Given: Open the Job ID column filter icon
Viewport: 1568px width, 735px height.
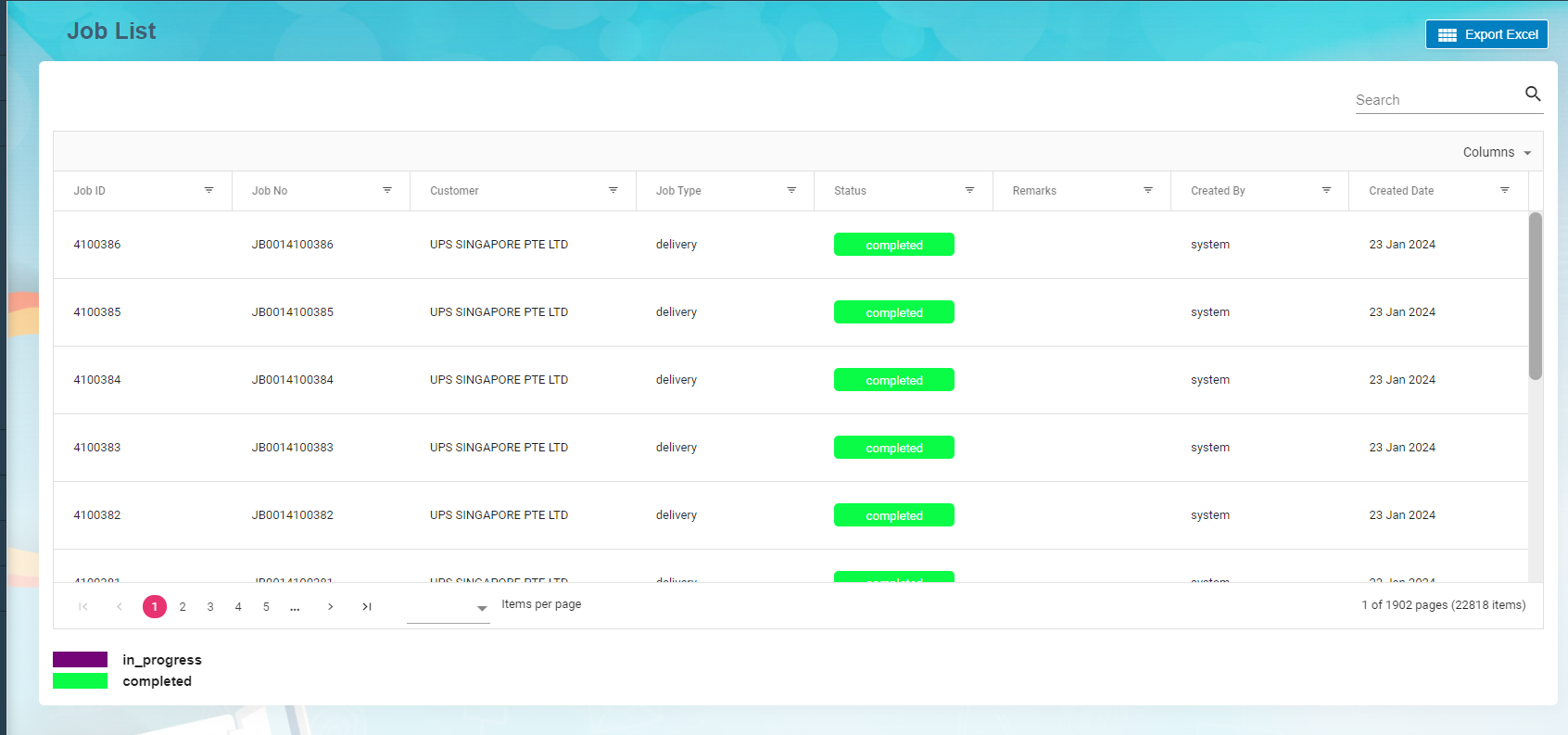Looking at the screenshot, I should point(209,190).
